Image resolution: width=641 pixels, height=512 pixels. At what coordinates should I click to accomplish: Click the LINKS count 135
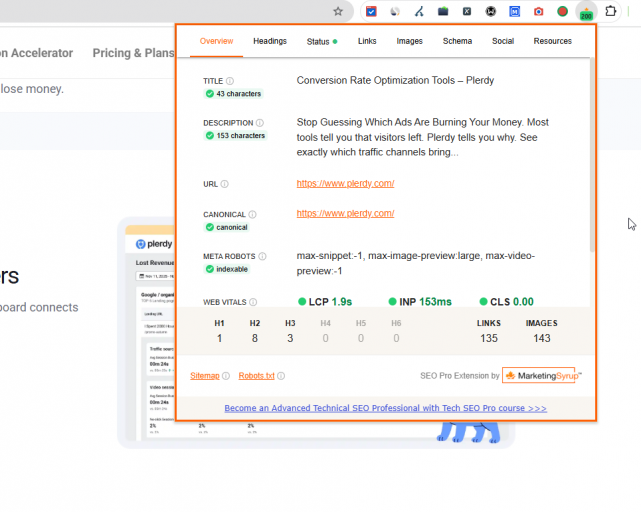click(489, 338)
